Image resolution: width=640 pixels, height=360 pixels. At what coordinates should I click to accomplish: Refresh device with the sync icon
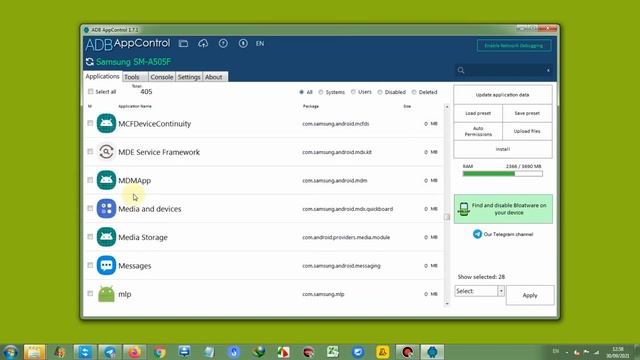89,62
